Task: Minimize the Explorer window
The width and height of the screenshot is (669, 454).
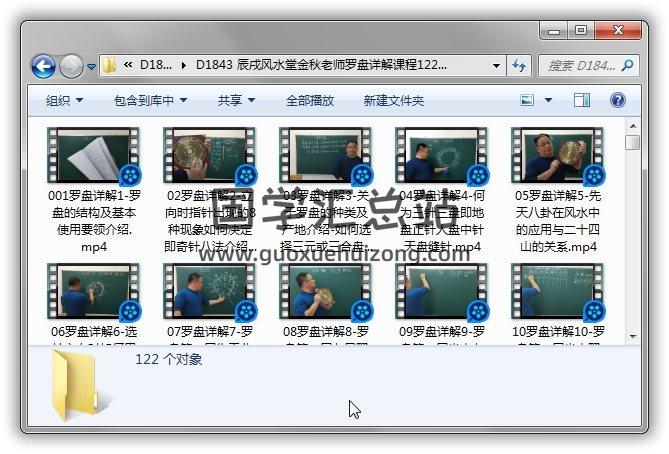Action: [553, 30]
